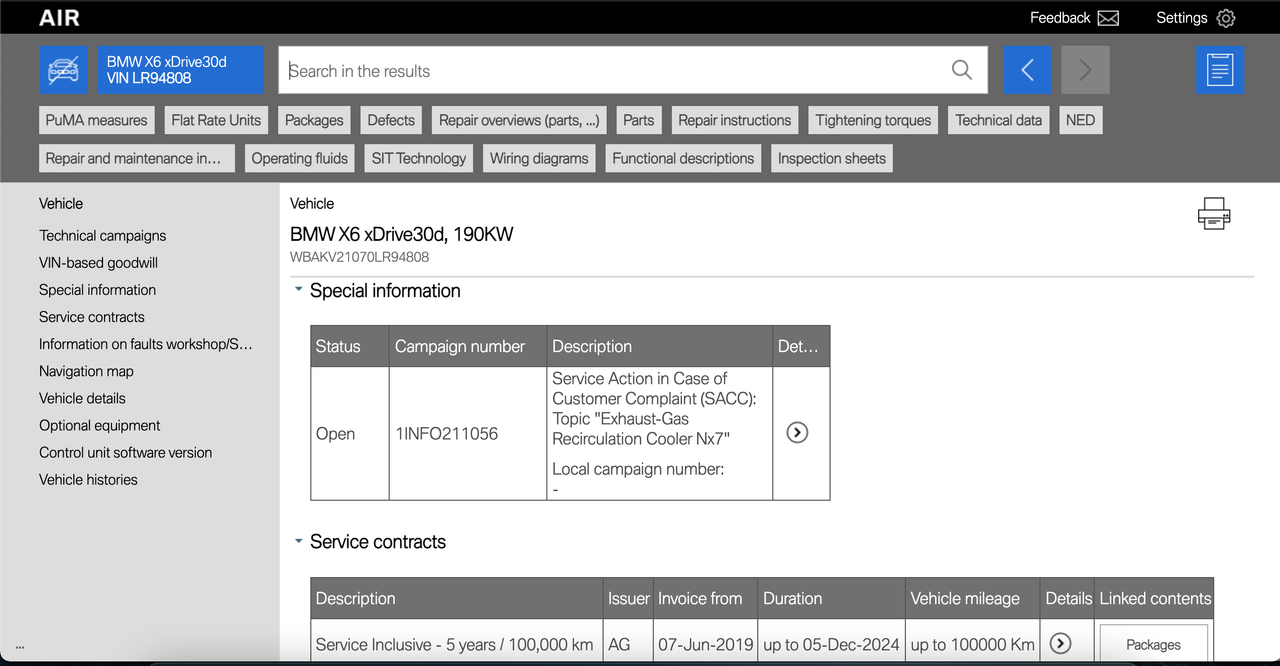Open Packages filter tab
Image resolution: width=1280 pixels, height=666 pixels.
[x=314, y=120]
